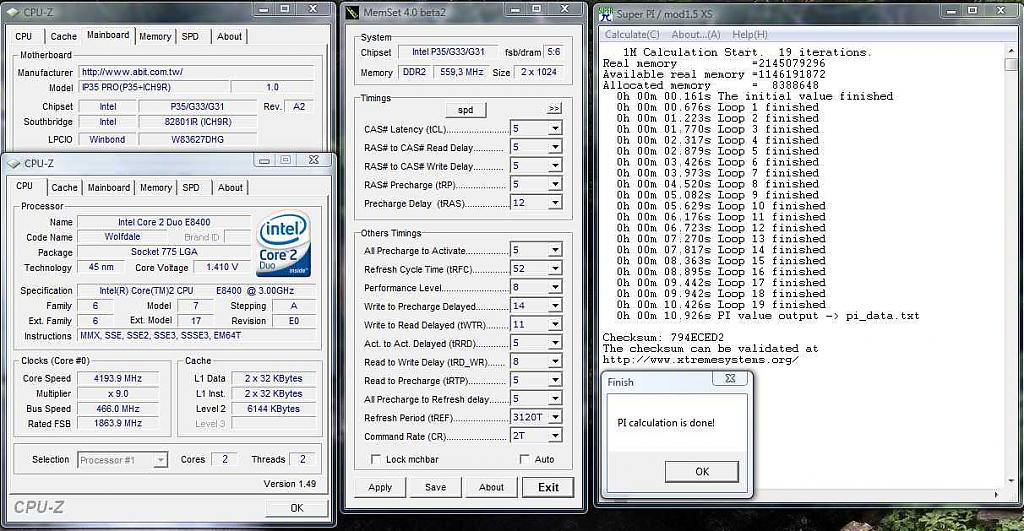Click the xtremesystems.org URL line in Super PI
Viewport: 1024px width, 531px height.
pyautogui.click(x=700, y=360)
